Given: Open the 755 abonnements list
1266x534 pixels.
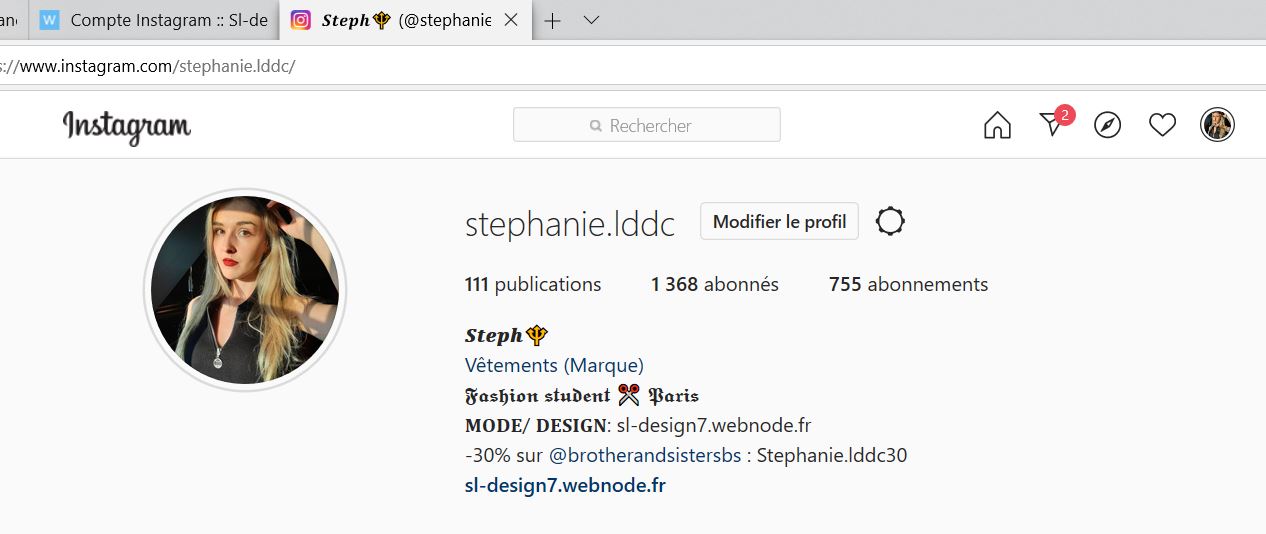Looking at the screenshot, I should click(x=908, y=284).
